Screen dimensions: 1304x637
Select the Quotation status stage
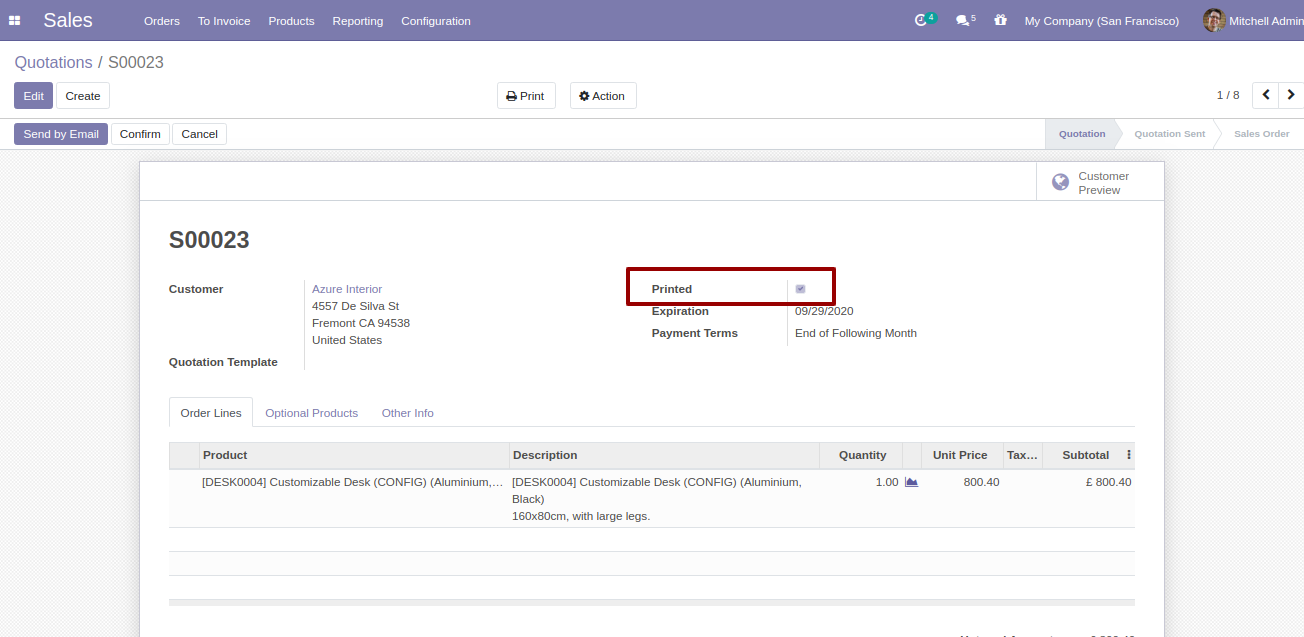pos(1082,134)
